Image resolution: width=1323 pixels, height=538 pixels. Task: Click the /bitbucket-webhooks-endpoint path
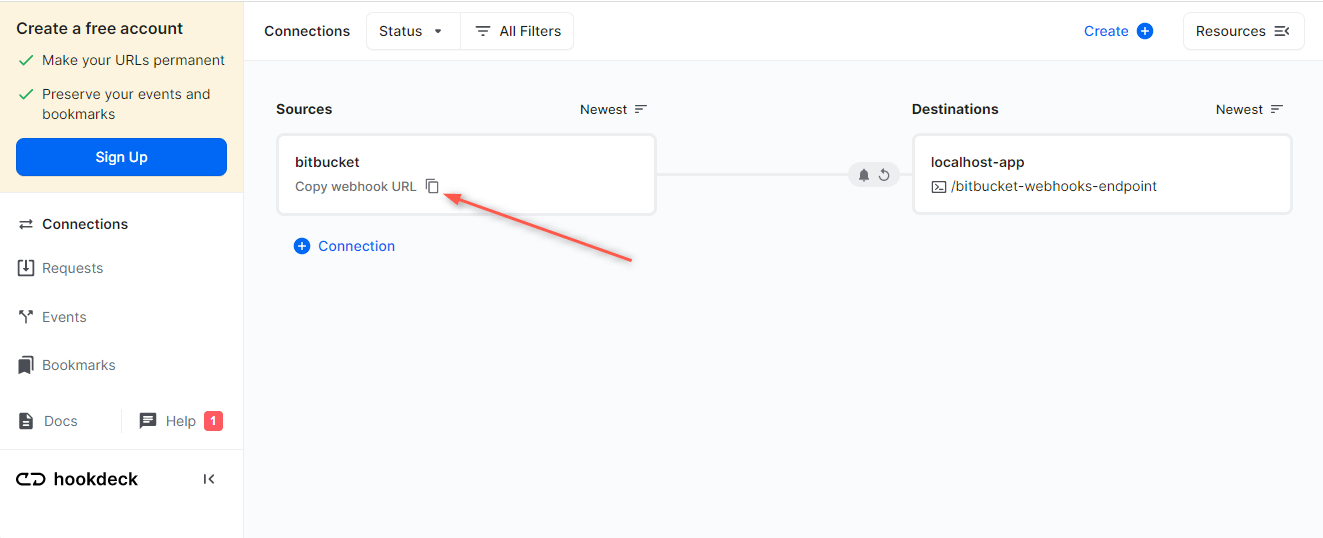(1054, 186)
